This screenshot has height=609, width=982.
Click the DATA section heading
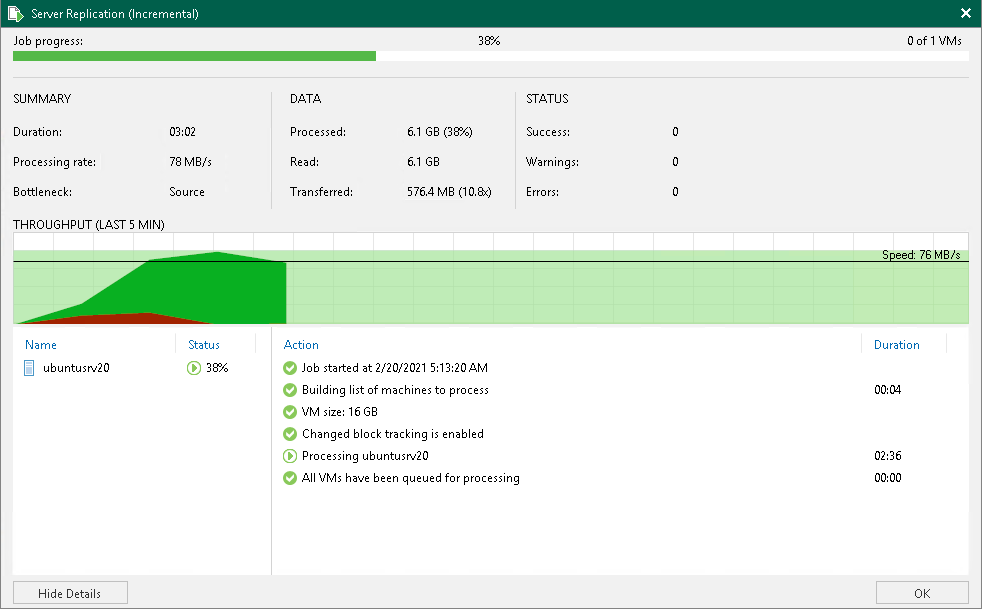tap(306, 98)
